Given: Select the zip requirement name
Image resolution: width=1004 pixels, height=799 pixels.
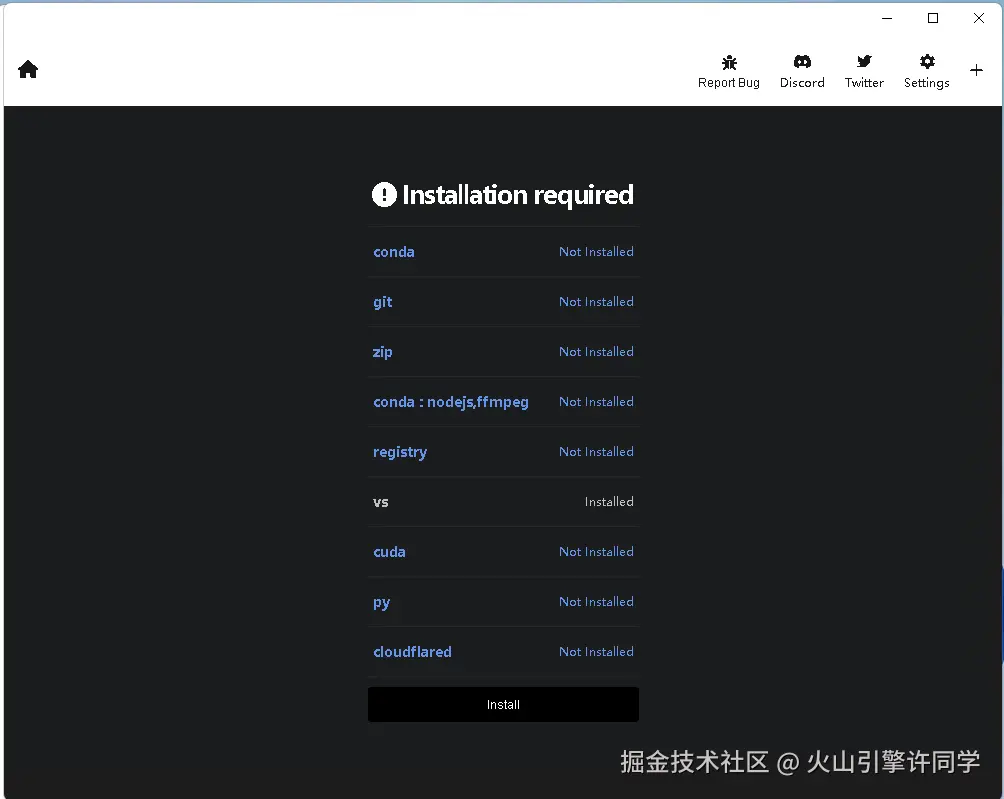Looking at the screenshot, I should tap(382, 352).
